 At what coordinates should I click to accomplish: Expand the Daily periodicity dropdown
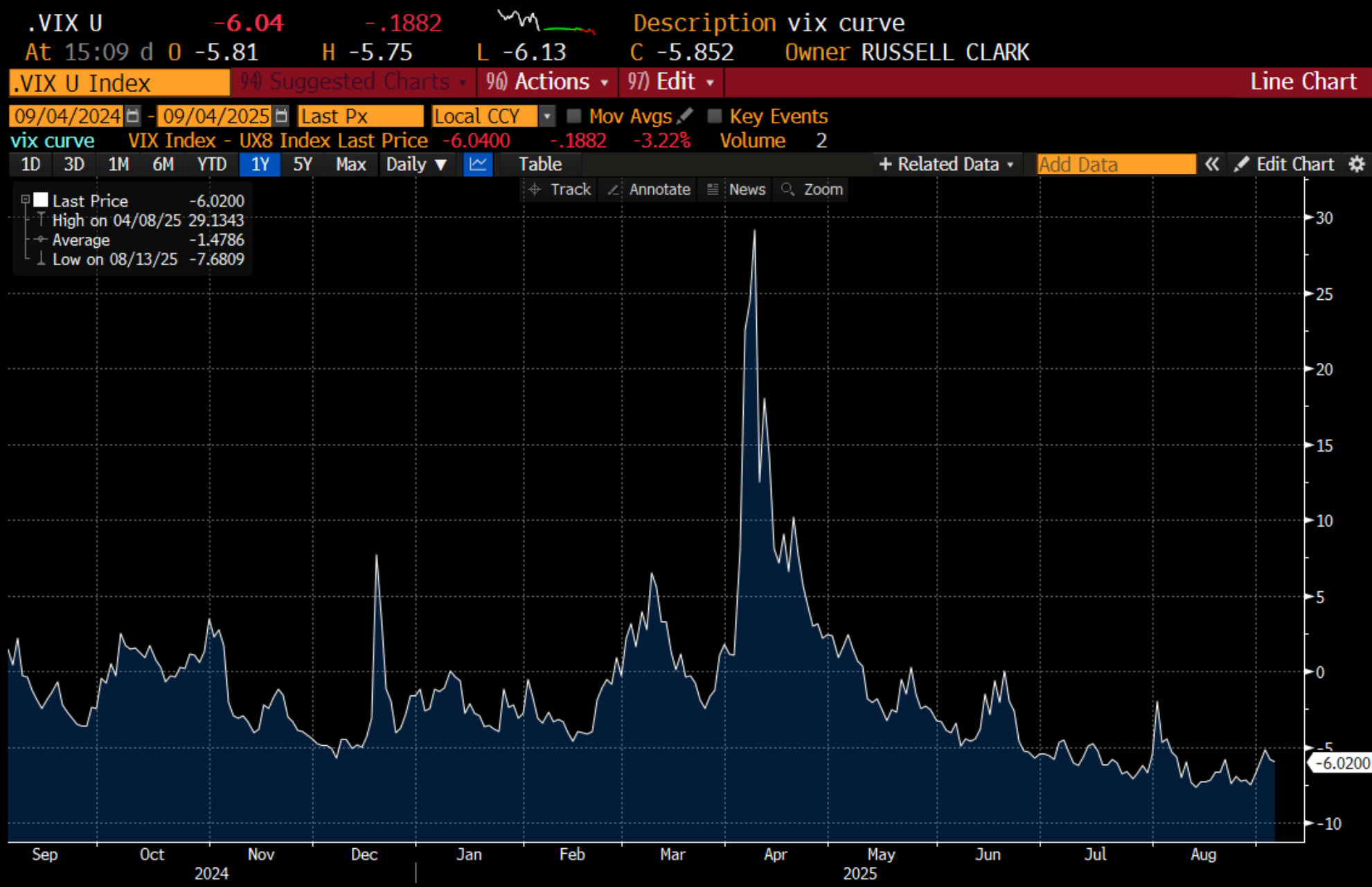[x=416, y=164]
